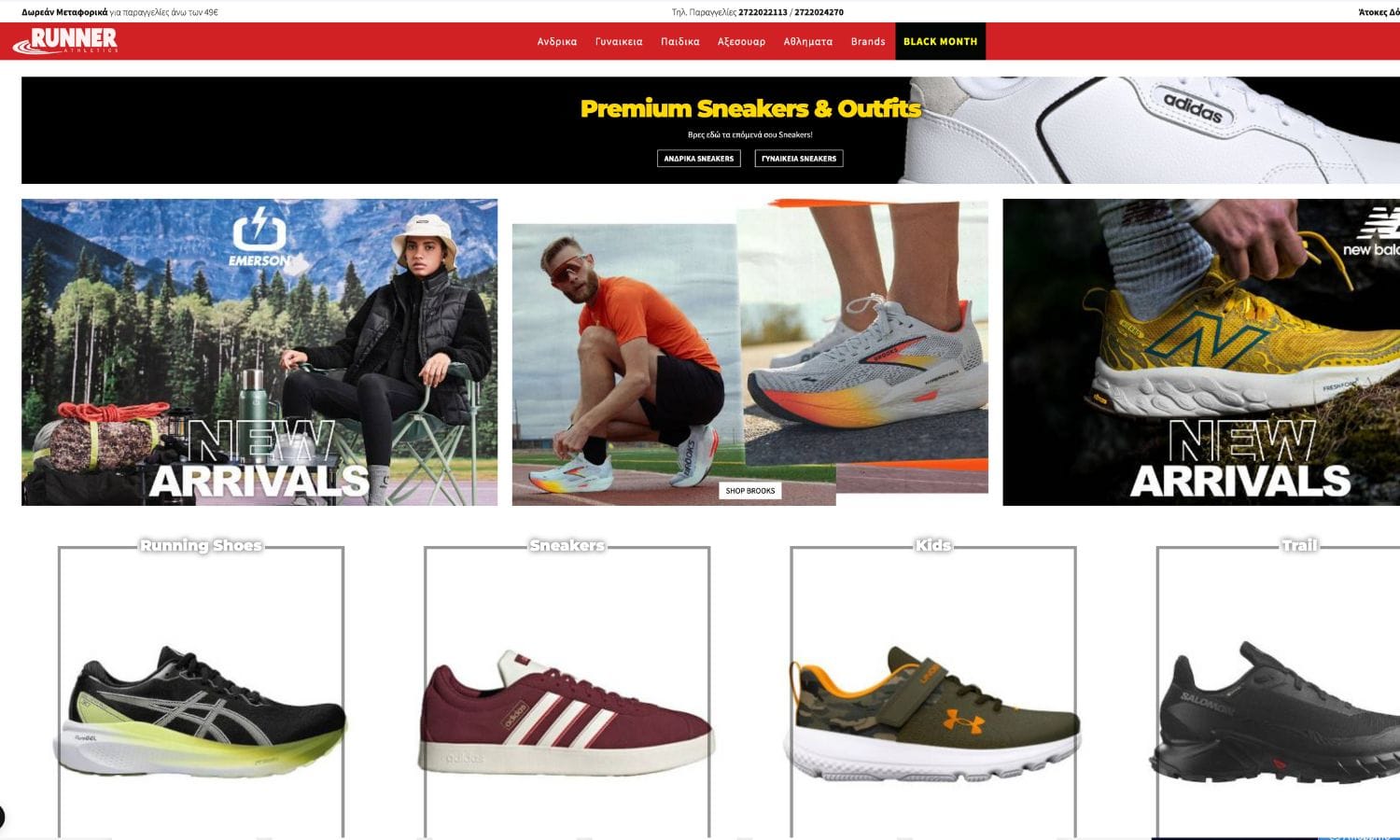Select the Trail category Salomon shoe

click(x=1277, y=711)
